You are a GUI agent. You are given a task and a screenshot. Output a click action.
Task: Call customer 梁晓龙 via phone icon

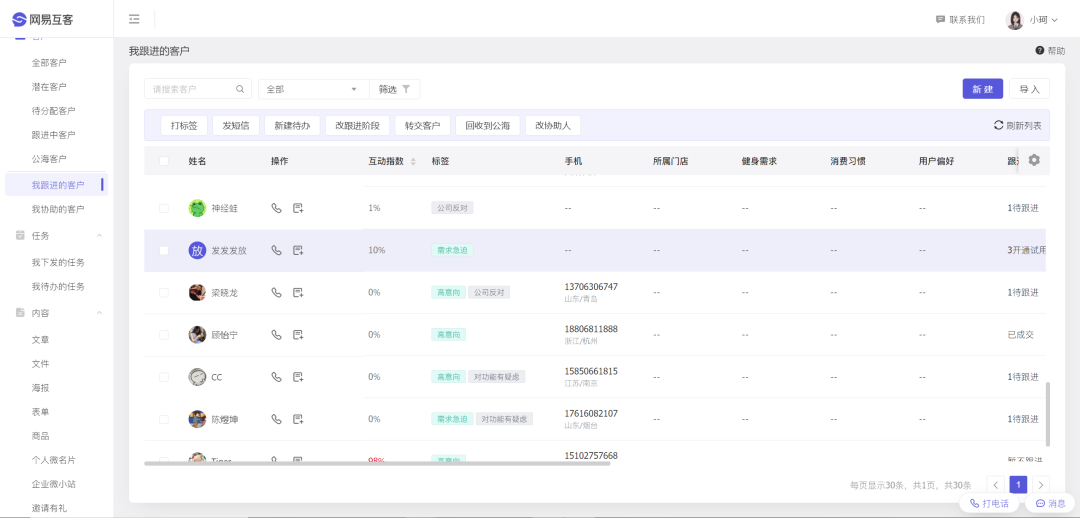[x=276, y=293]
